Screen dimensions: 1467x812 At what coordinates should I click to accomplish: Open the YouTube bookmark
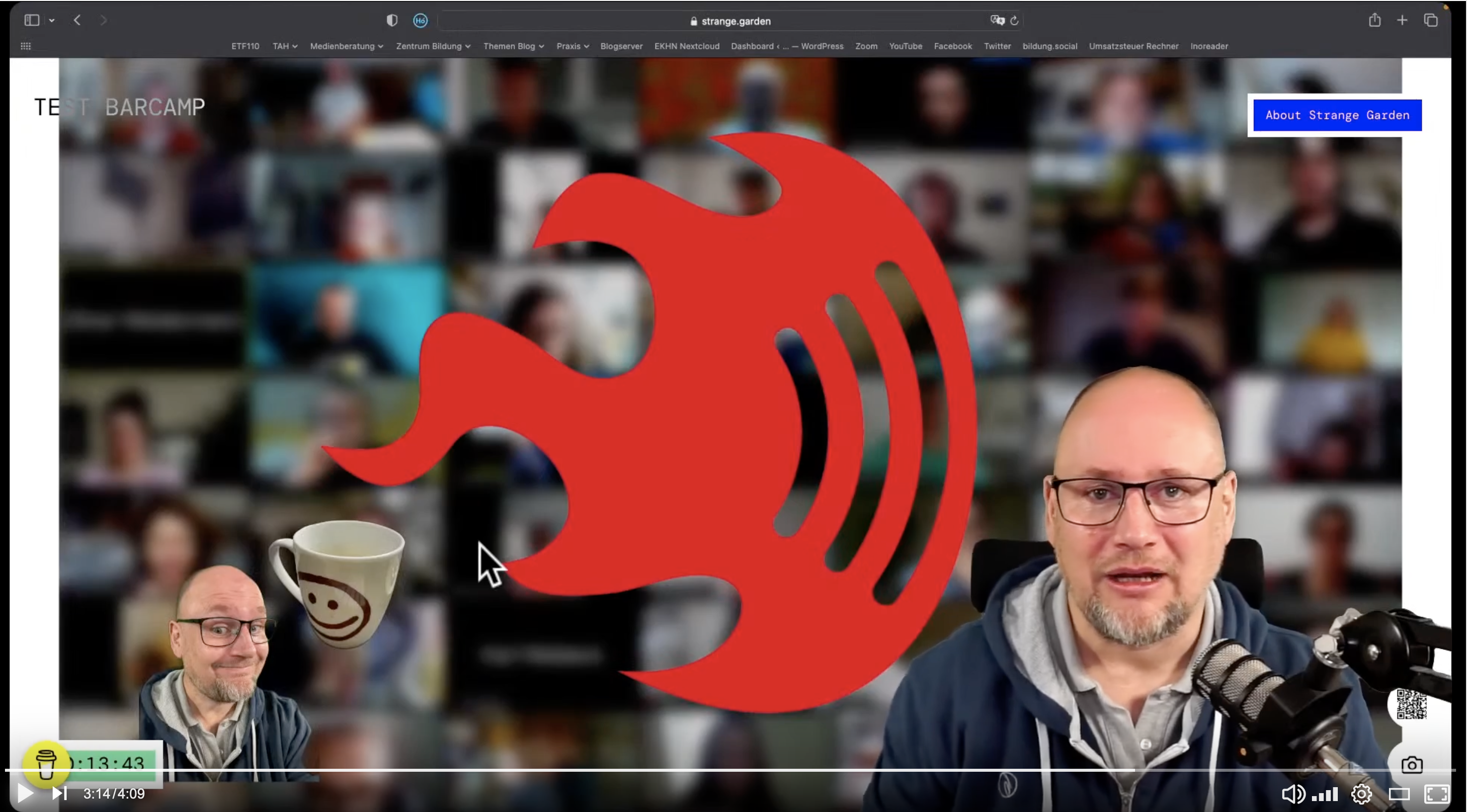pos(905,46)
